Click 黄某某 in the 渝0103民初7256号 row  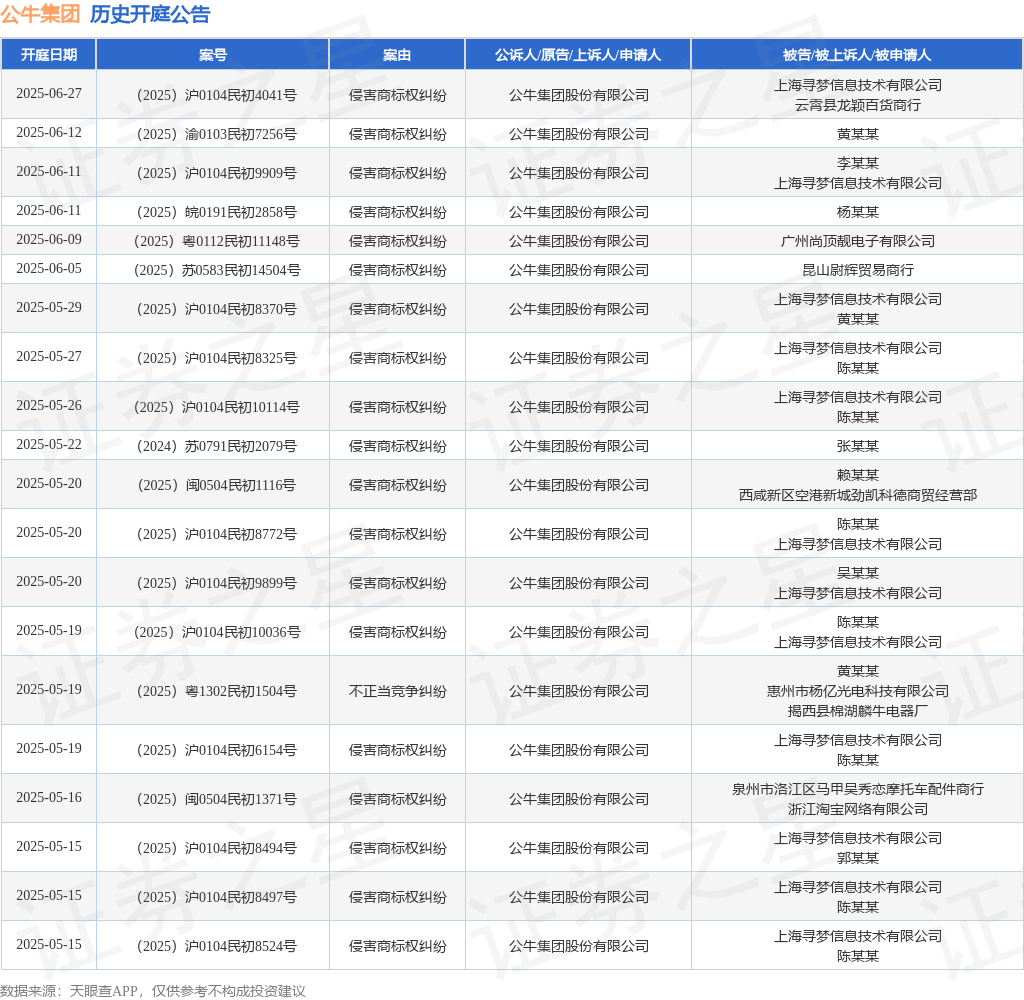click(858, 135)
